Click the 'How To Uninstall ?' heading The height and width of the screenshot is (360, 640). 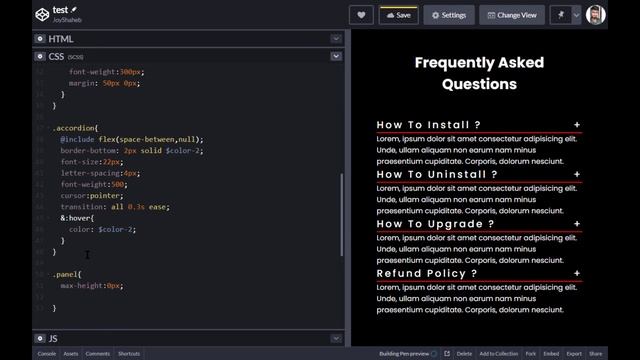click(x=437, y=174)
